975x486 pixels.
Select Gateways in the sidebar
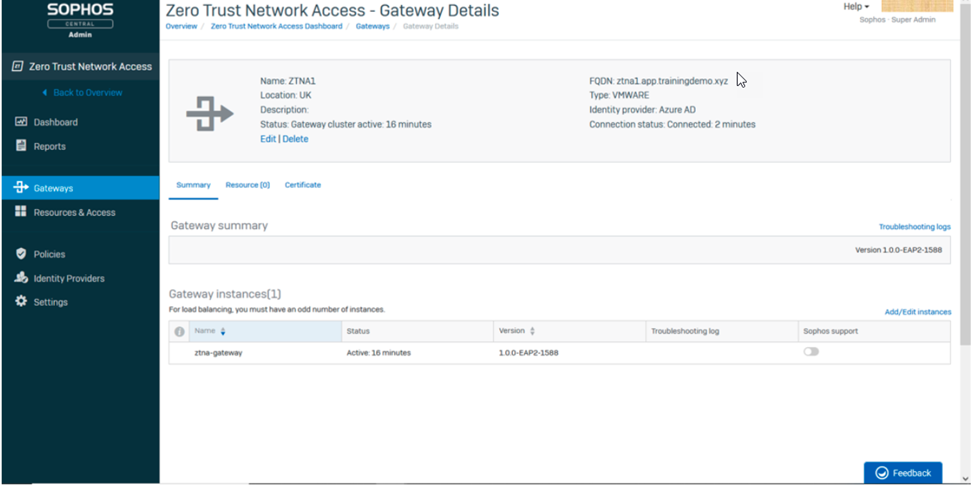click(x=81, y=188)
